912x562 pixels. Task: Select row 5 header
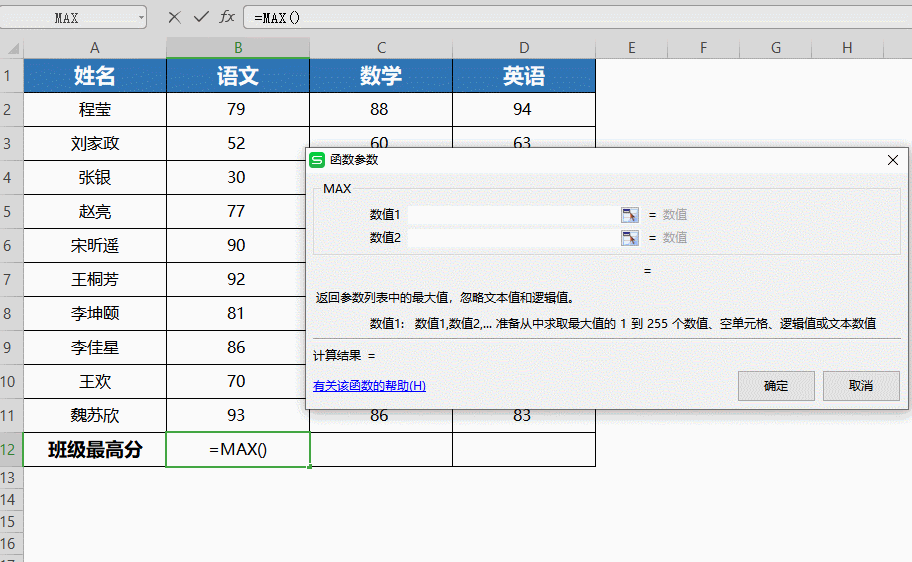point(12,211)
